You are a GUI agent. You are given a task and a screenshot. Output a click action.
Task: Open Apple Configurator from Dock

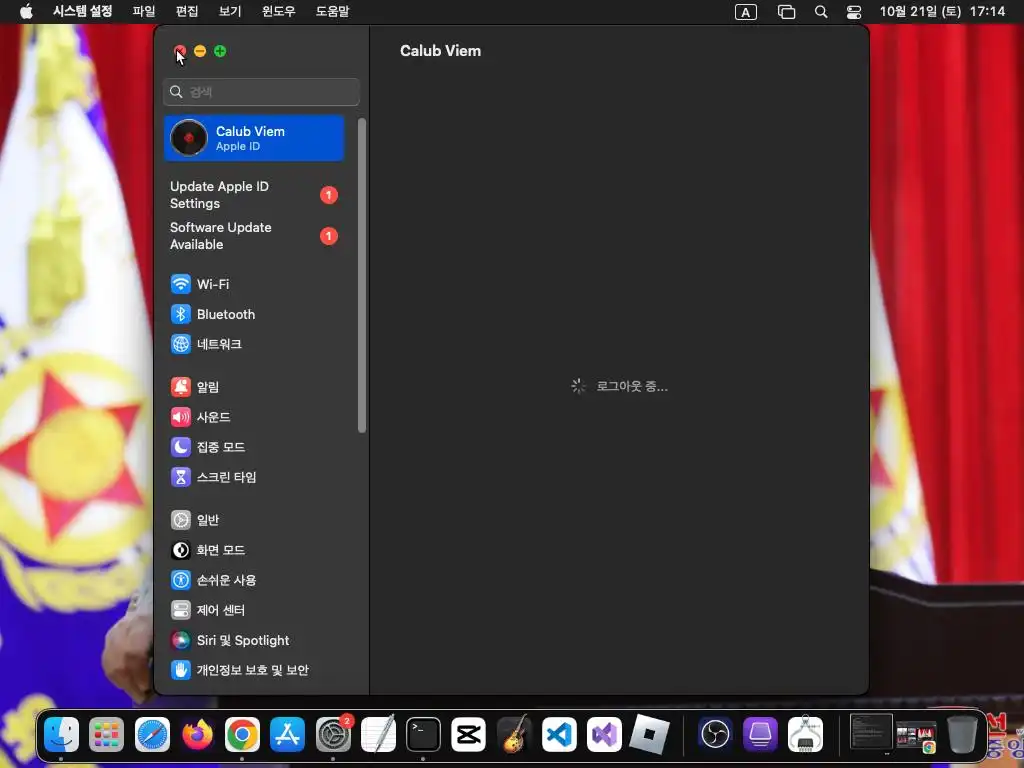click(760, 734)
